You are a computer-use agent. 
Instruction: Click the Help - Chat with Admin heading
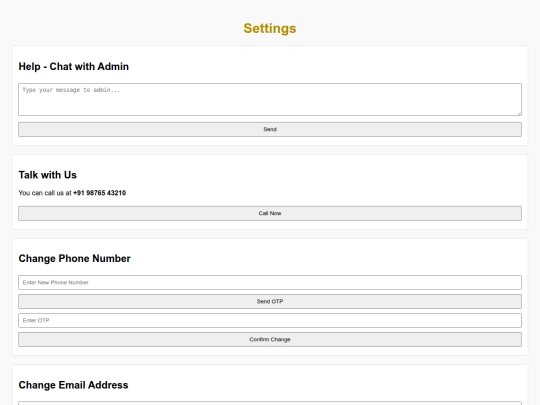pyautogui.click(x=74, y=66)
